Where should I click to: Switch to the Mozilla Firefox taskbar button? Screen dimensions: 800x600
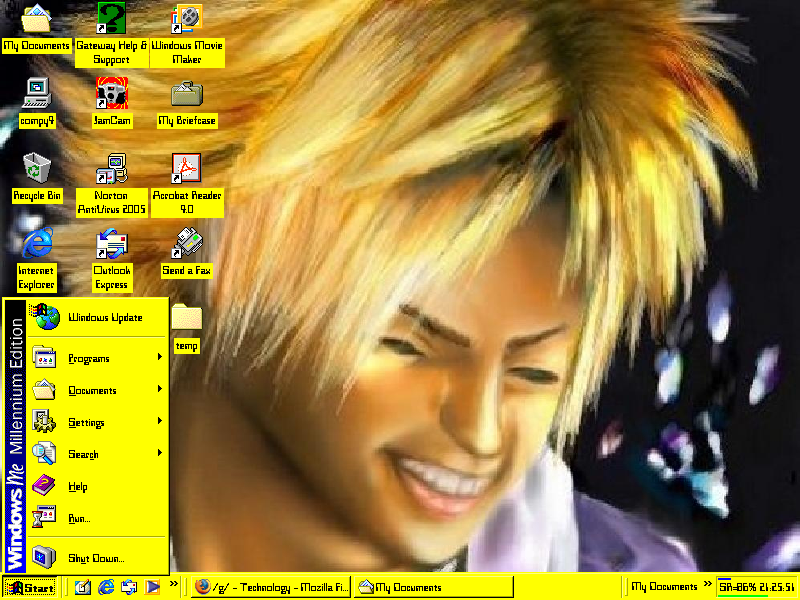(271, 587)
